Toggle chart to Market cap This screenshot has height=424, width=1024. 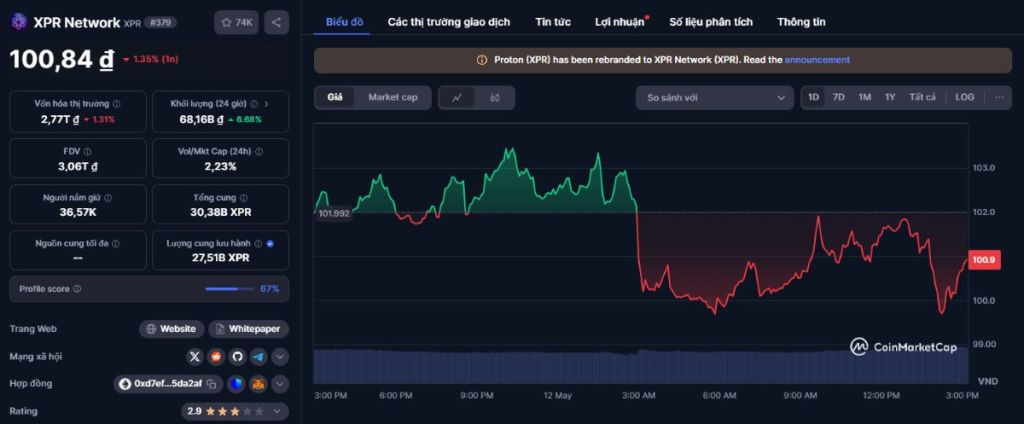point(393,98)
